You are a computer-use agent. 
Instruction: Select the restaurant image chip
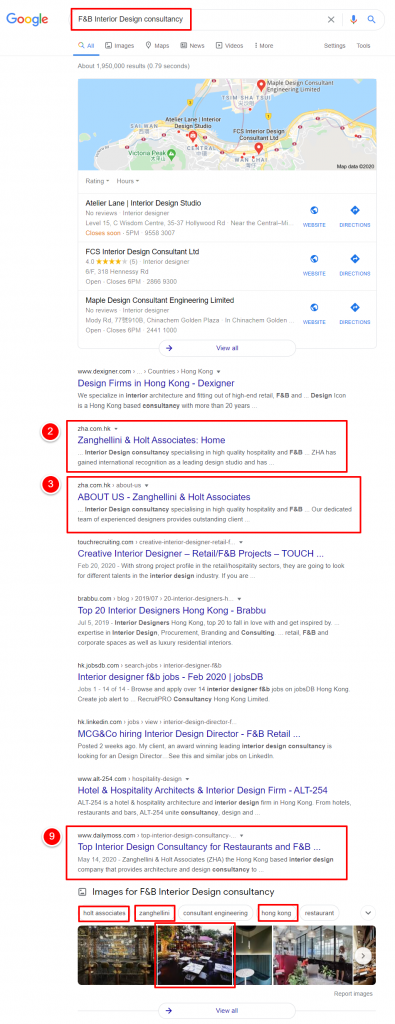[x=319, y=912]
